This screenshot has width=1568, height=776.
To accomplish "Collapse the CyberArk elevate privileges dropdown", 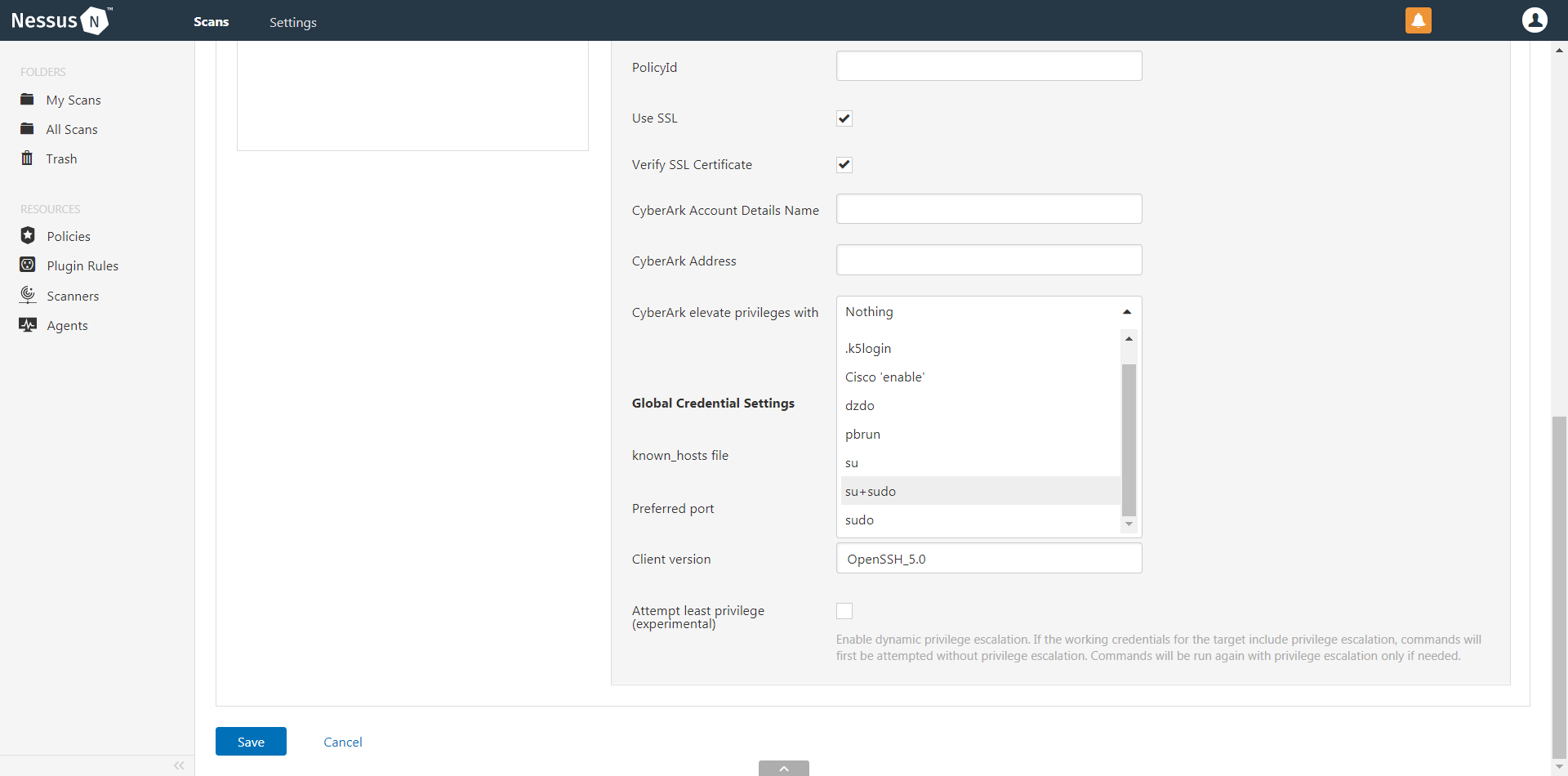I will (x=1126, y=312).
